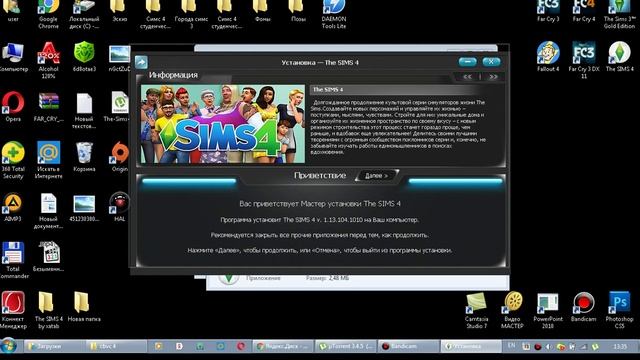The height and width of the screenshot is (360, 640).
Task: Open the Новая папка folder
Action: (x=84, y=307)
